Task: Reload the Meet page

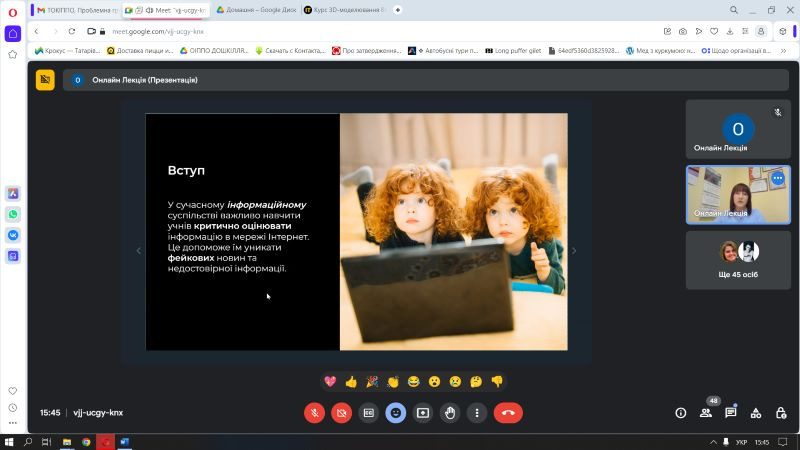Action: point(72,32)
